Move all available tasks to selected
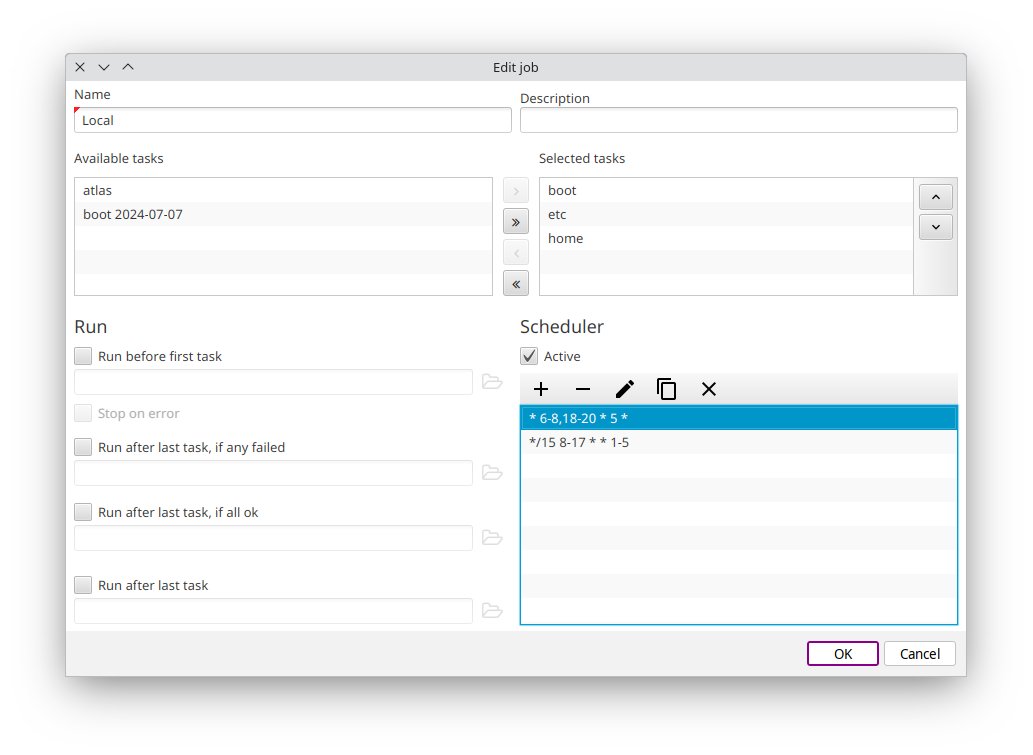Image resolution: width=1033 pixels, height=755 pixels. [x=516, y=222]
